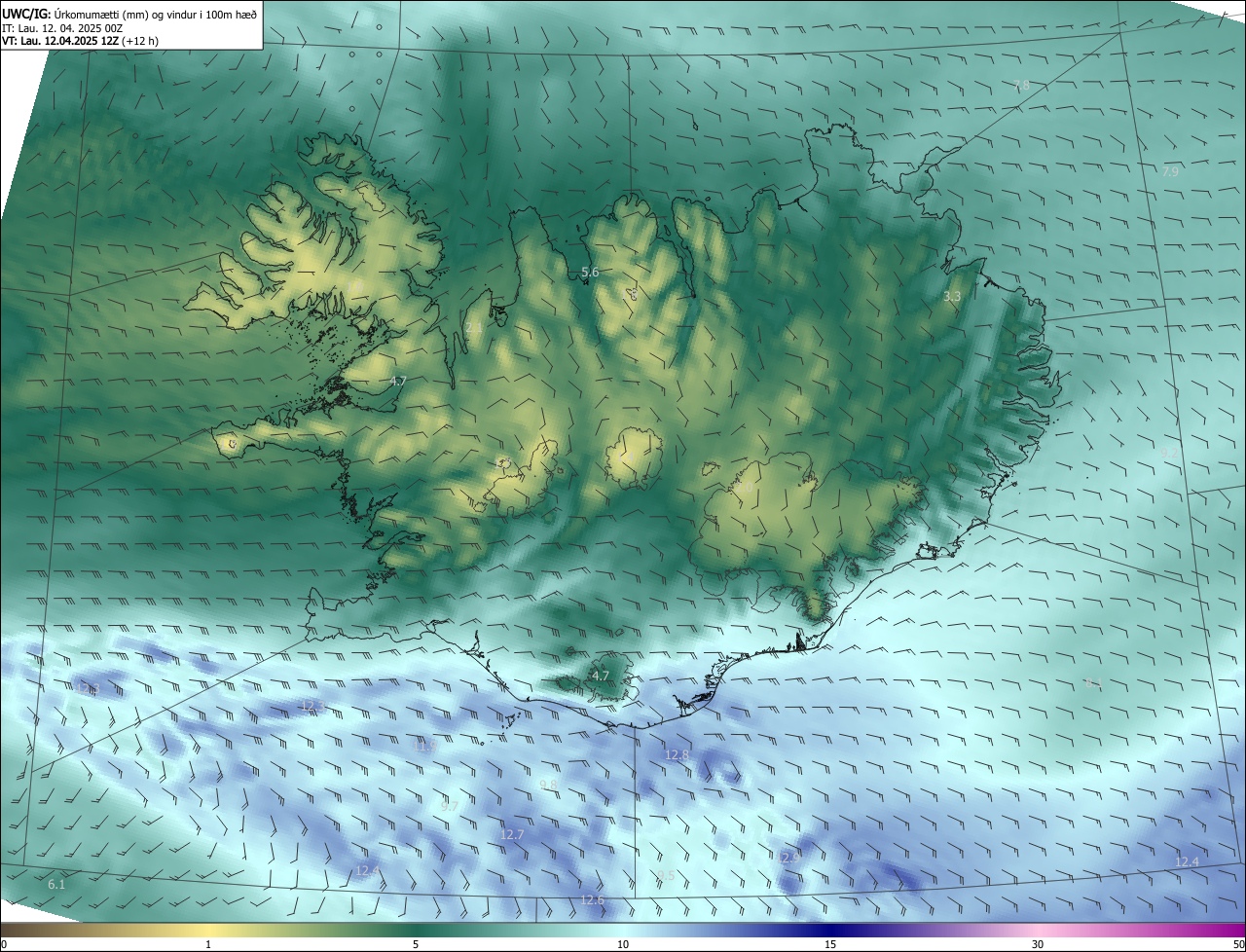Click the 8.1 value southeast of Iceland
Image resolution: width=1246 pixels, height=952 pixels.
(1093, 683)
